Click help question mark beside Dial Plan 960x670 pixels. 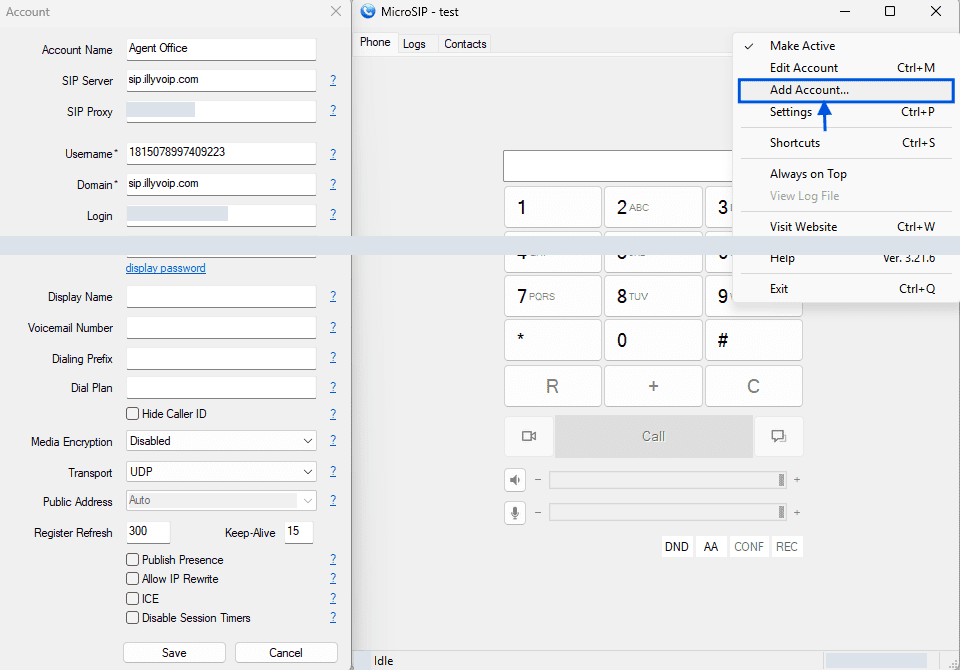(333, 387)
